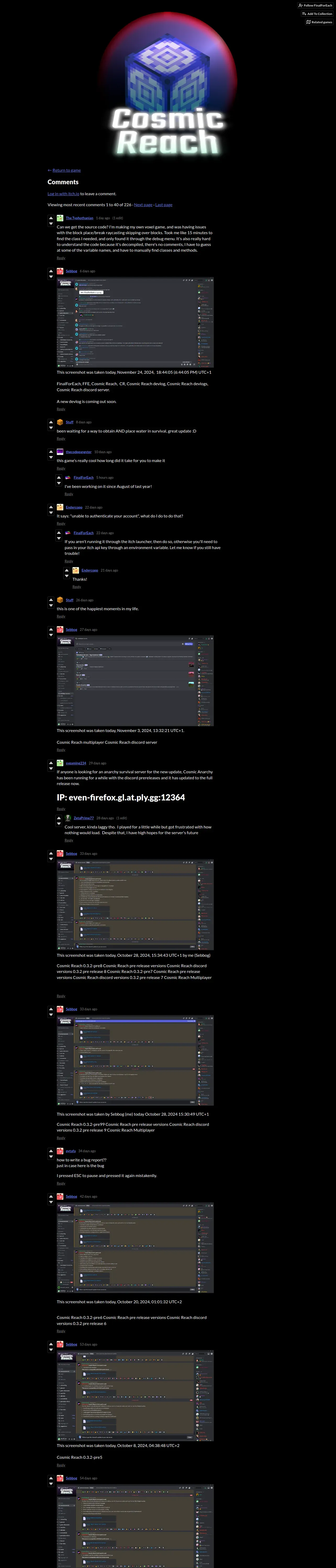Image resolution: width=336 pixels, height=1568 pixels.
Task: Downvote thecodegangster's comment
Action: [x=51, y=458]
